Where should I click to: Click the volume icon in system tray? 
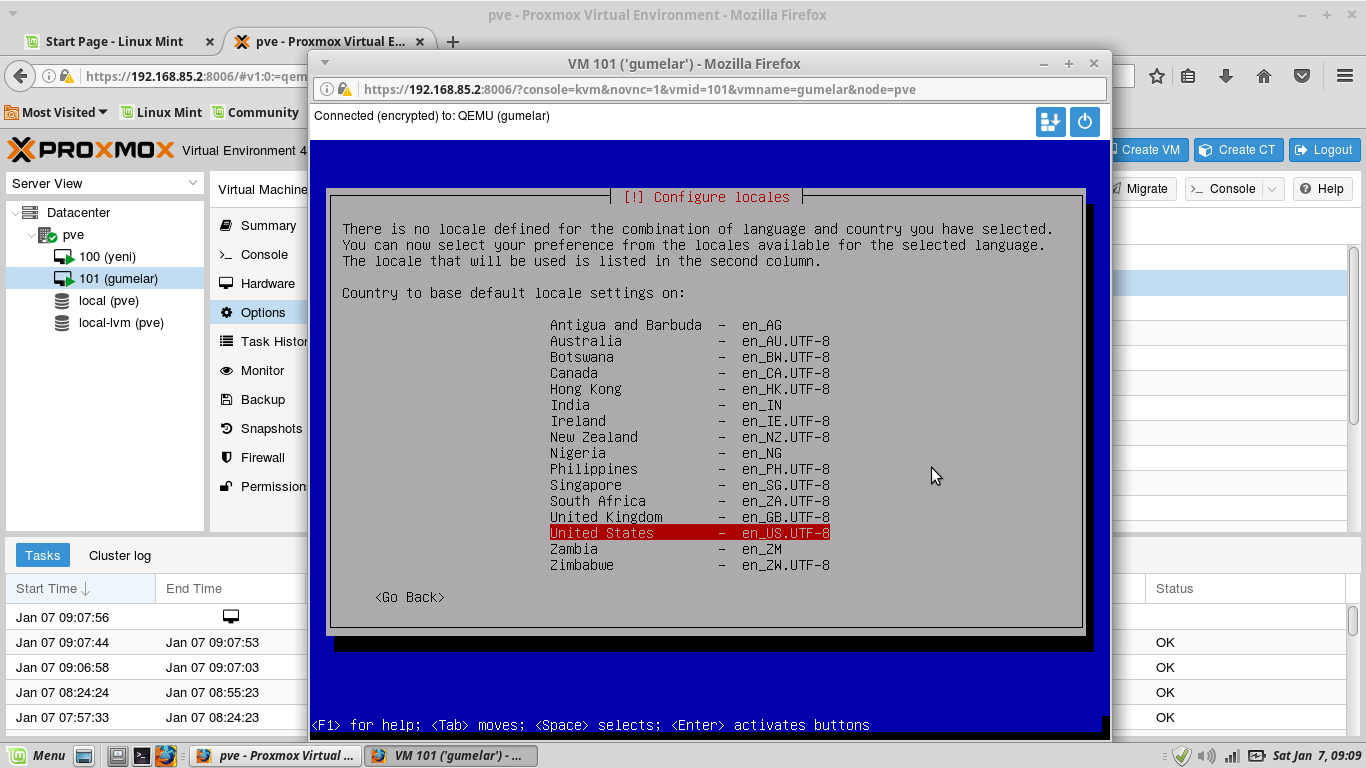point(1207,756)
